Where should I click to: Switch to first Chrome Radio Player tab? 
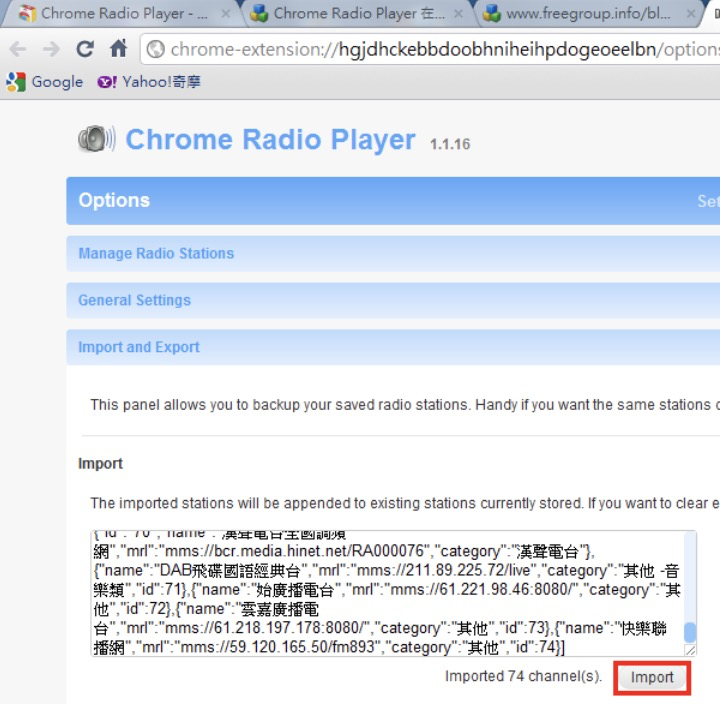(121, 13)
